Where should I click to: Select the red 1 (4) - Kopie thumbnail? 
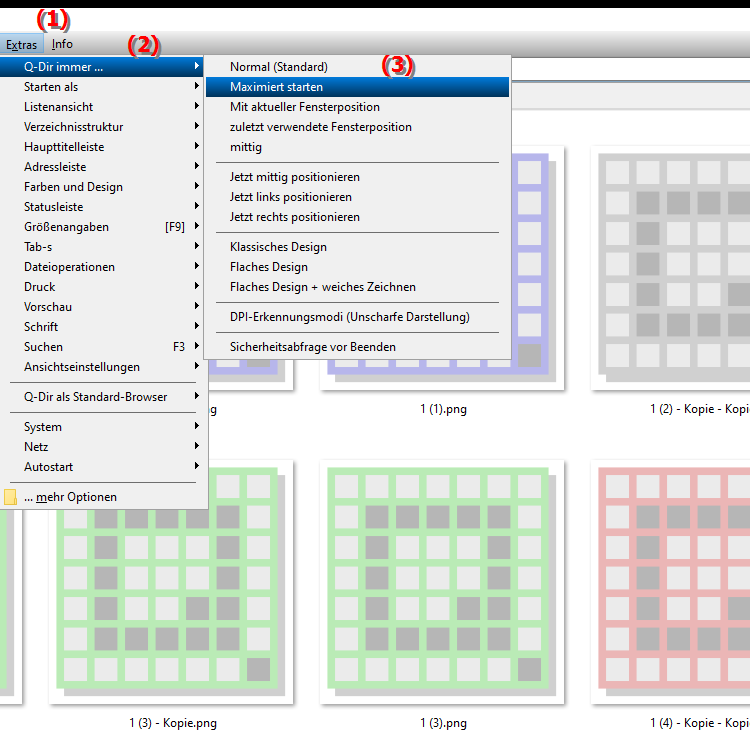pos(671,582)
